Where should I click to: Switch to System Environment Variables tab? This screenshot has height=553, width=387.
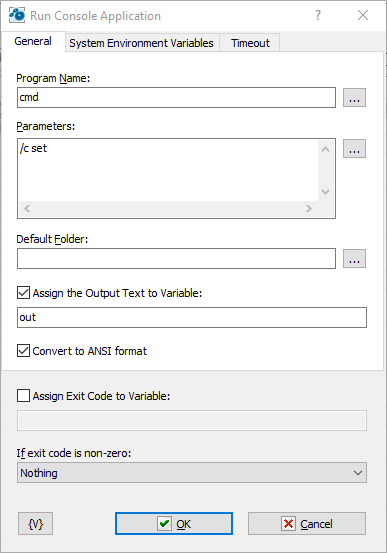(x=141, y=43)
